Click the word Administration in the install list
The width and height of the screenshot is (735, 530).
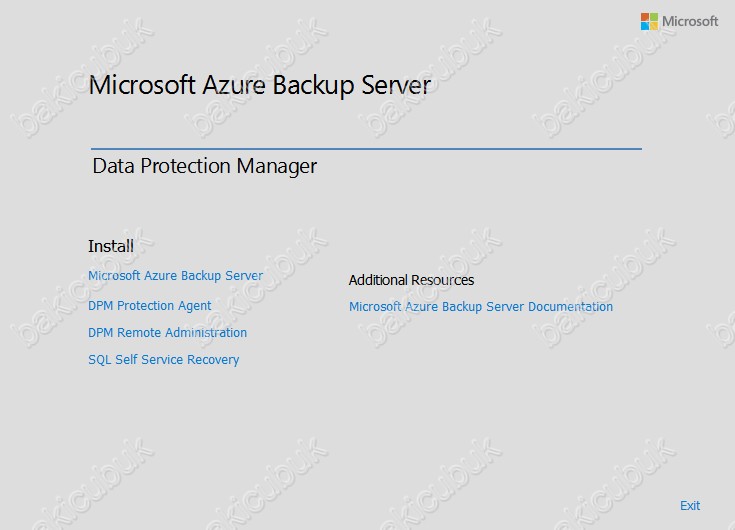click(x=206, y=333)
